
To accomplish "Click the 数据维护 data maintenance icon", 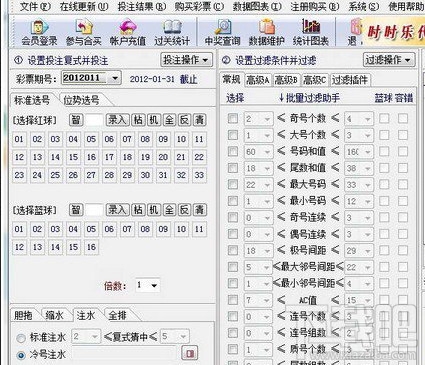I will [267, 33].
